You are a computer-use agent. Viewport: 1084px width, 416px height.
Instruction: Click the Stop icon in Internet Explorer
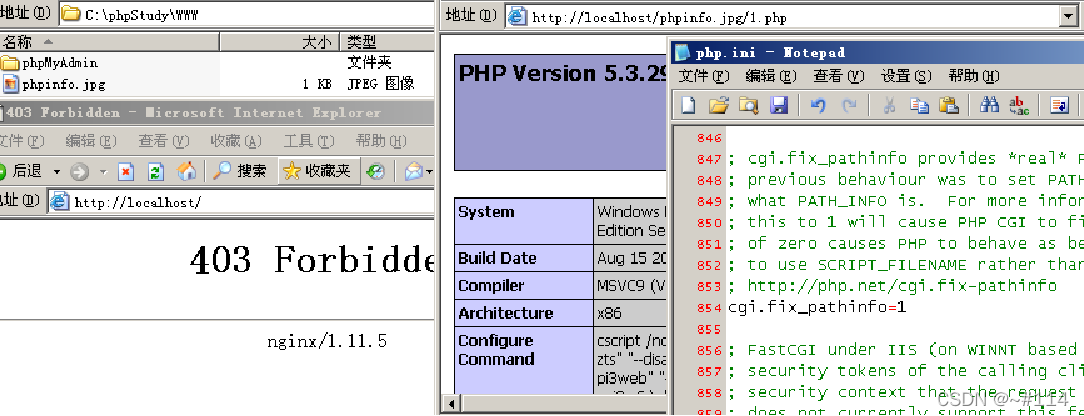pos(126,171)
